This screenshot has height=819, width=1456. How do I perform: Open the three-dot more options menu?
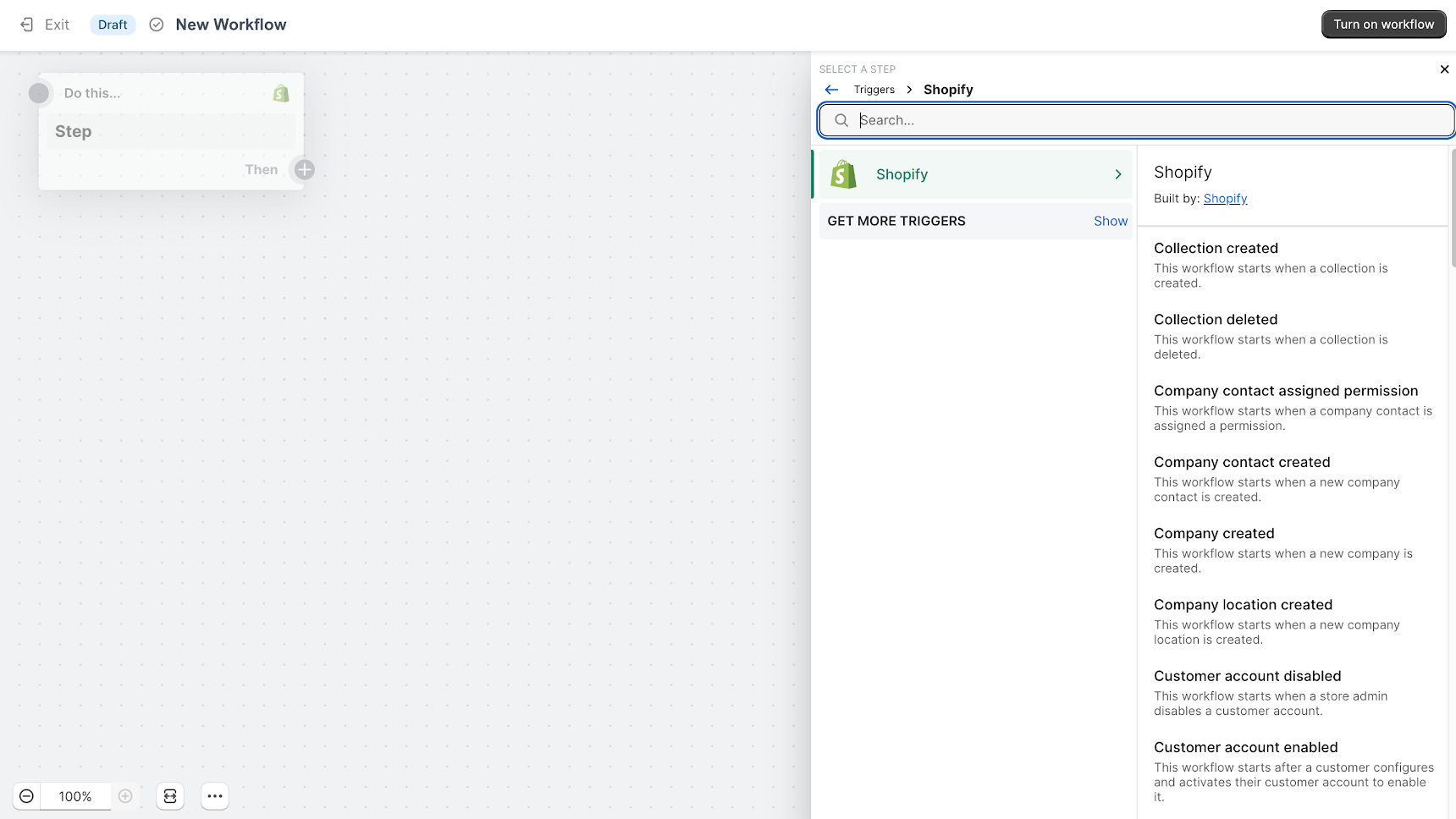215,796
